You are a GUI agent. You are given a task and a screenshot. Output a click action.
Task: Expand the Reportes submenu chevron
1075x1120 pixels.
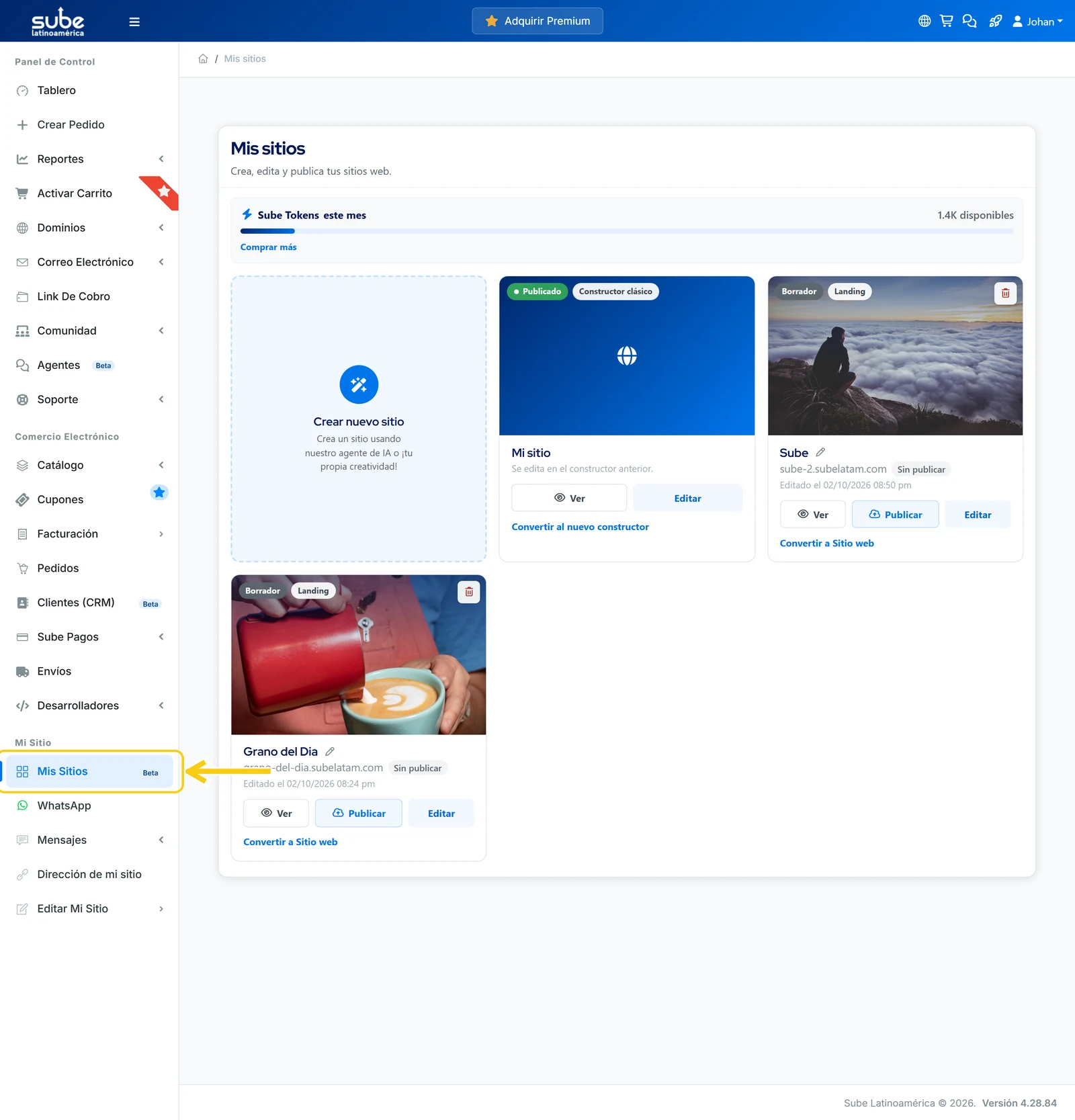click(161, 159)
